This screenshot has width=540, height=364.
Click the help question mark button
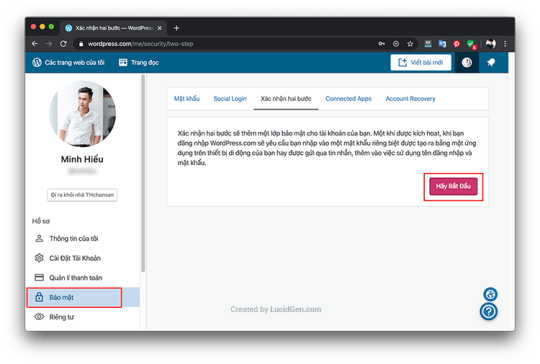click(489, 312)
